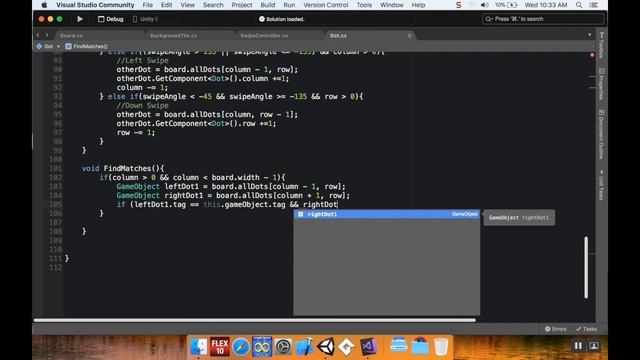Screen dimensions: 640x360
Task: Open Safari from the Dock
Action: pos(241,347)
